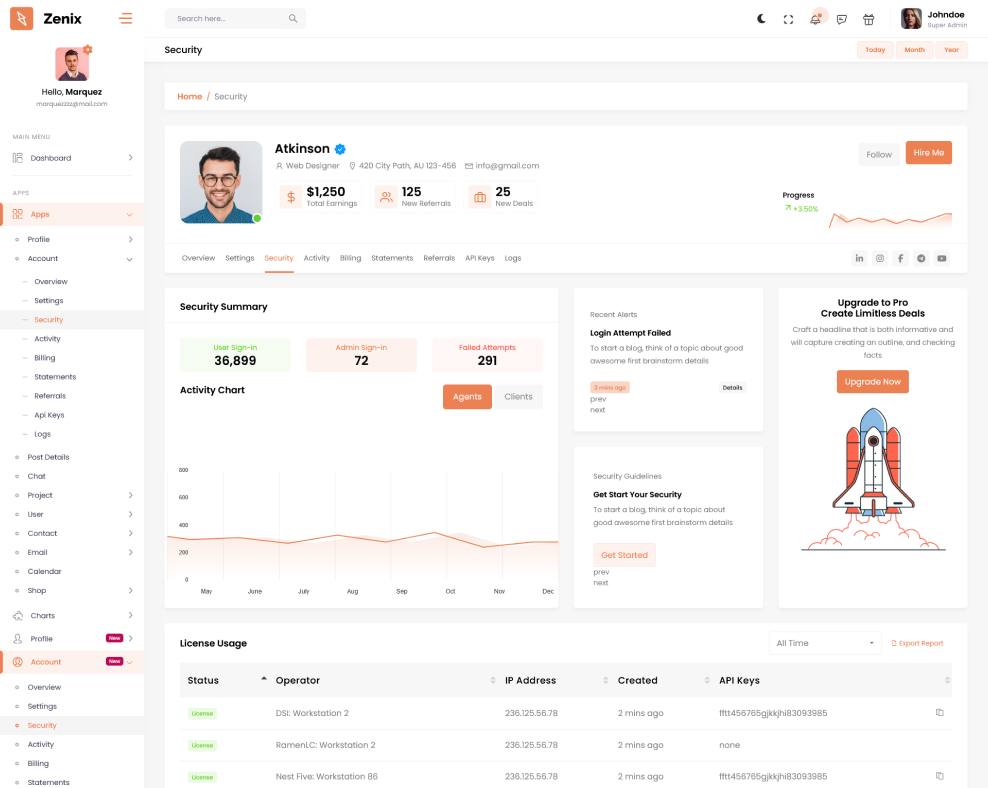Viewport: 988px width, 788px height.
Task: Click the Upgrade Now button
Action: 872,382
